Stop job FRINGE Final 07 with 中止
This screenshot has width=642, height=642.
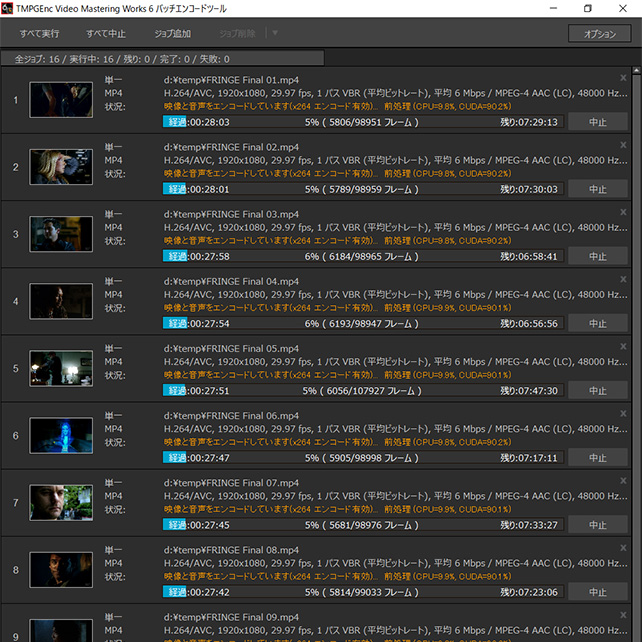click(x=598, y=524)
